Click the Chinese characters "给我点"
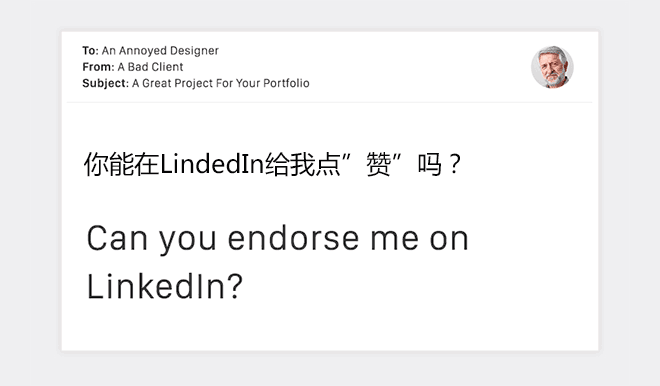Image resolution: width=660 pixels, height=386 pixels. pyautogui.click(x=302, y=164)
